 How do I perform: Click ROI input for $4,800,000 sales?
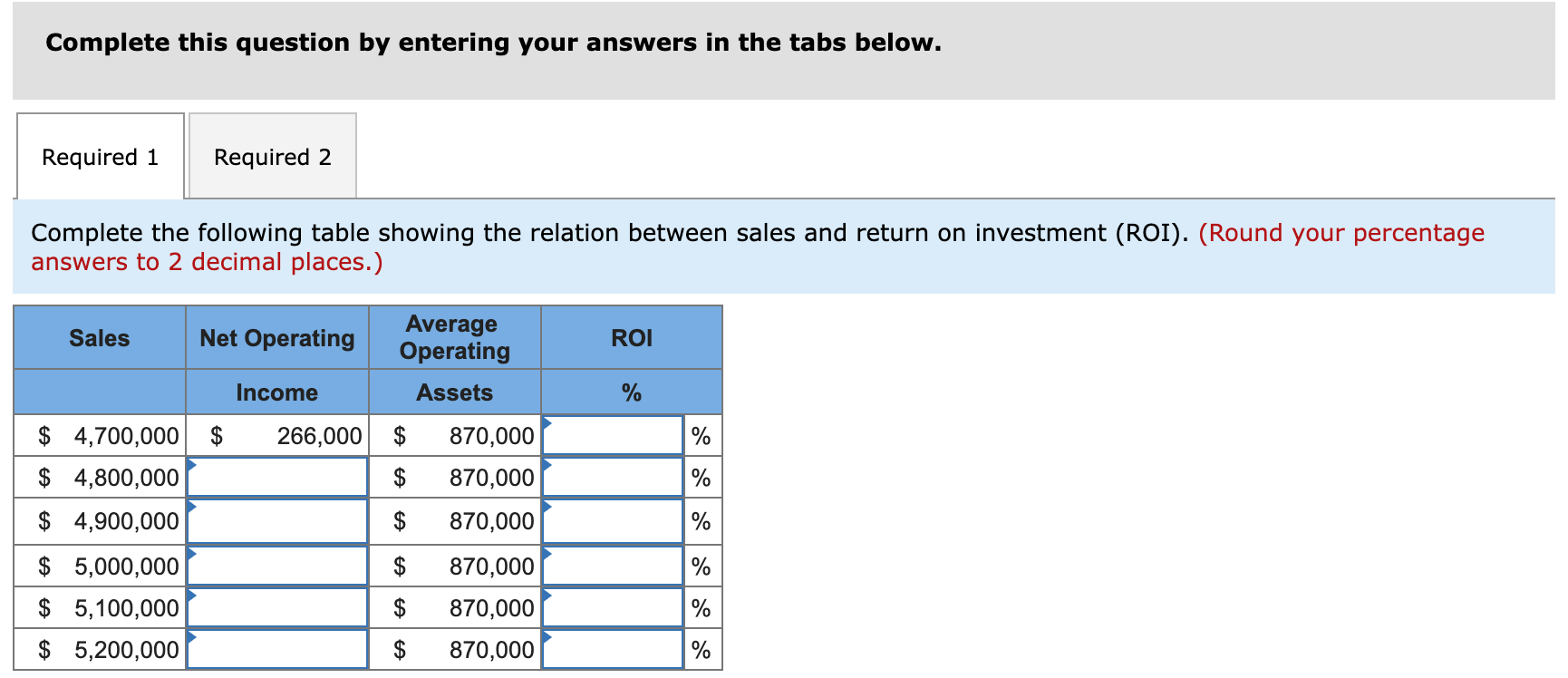[x=613, y=478]
